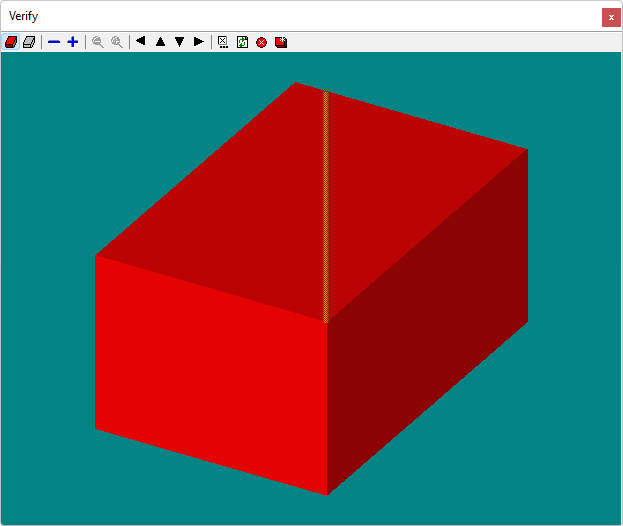Click the second grayed magnifier zoom icon
This screenshot has height=526, width=623.
117,42
